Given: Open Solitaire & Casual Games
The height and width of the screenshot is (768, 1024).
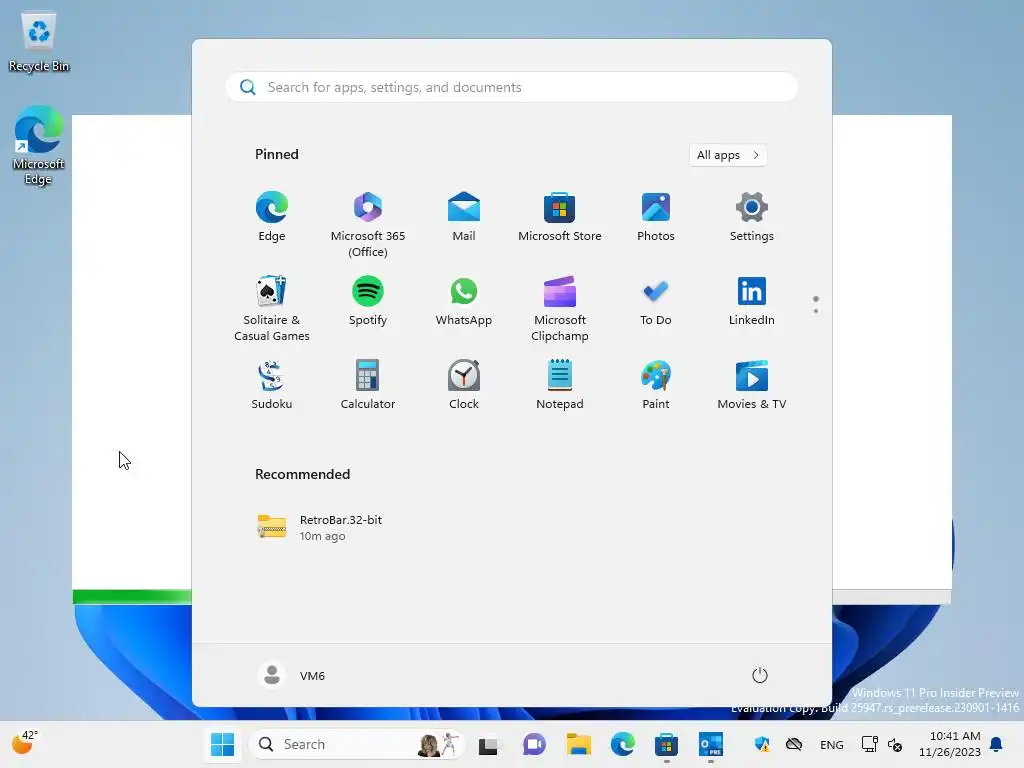Looking at the screenshot, I should 272,309.
